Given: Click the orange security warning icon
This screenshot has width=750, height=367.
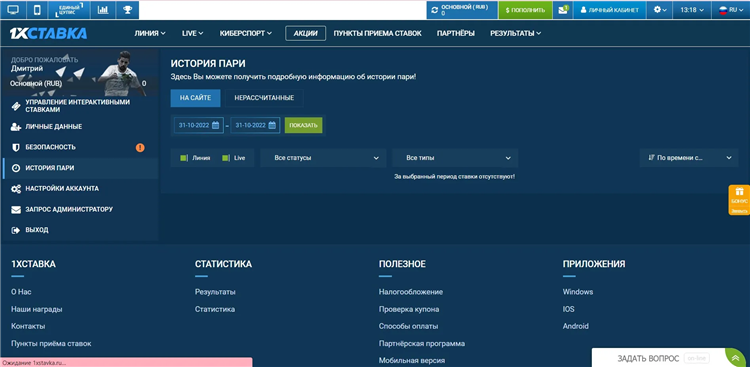Looking at the screenshot, I should pos(140,147).
